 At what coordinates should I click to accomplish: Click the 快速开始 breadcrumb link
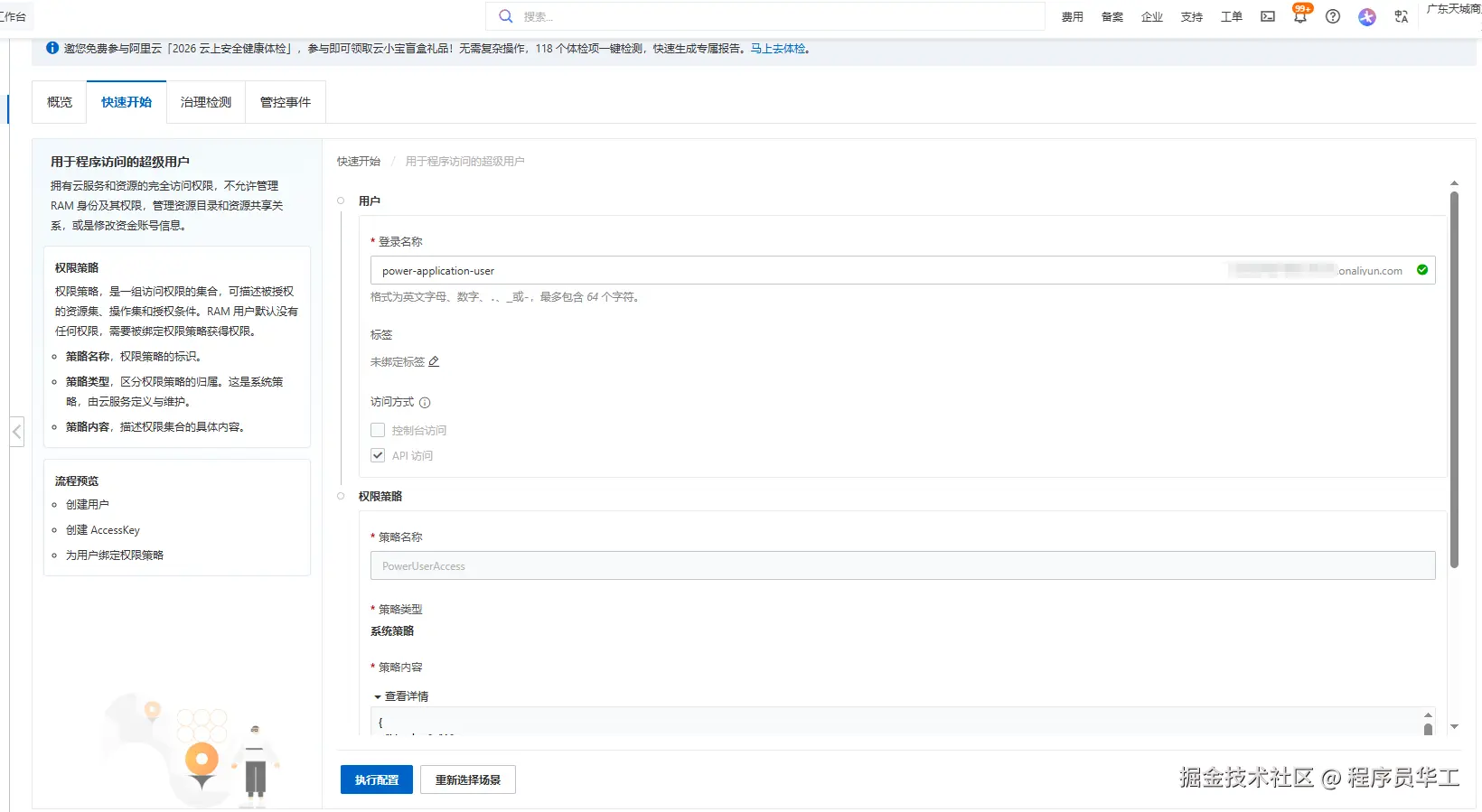point(359,162)
